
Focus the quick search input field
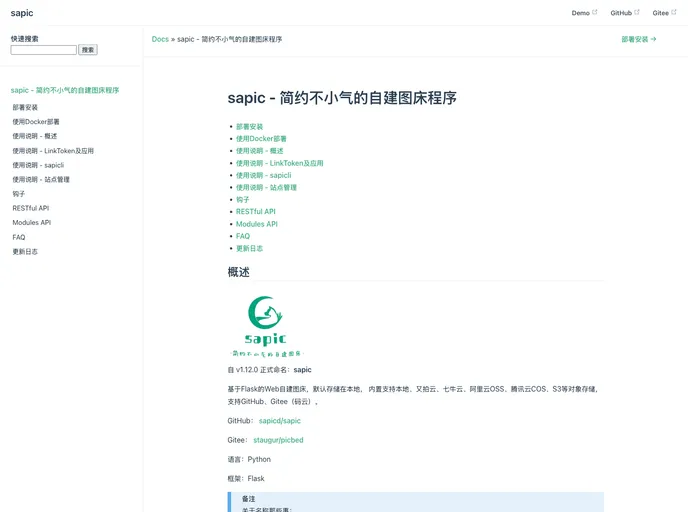tap(43, 50)
